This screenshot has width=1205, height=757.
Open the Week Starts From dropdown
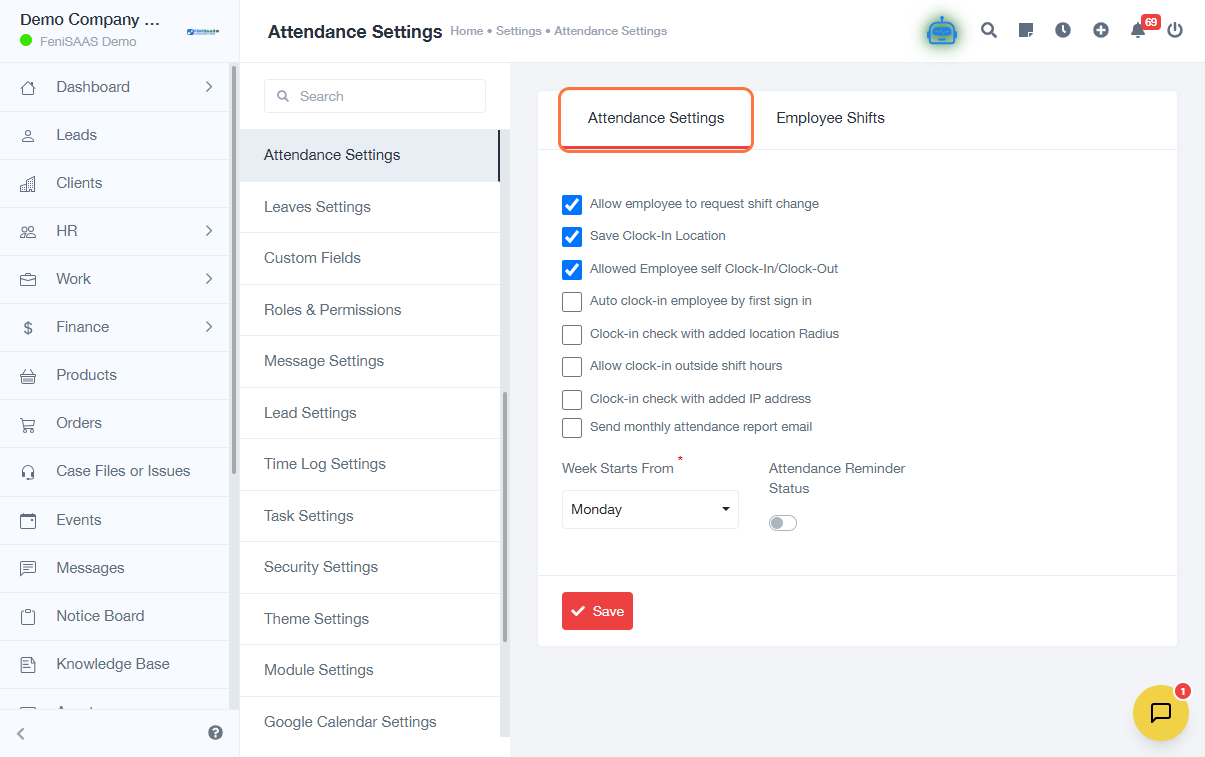click(x=650, y=509)
